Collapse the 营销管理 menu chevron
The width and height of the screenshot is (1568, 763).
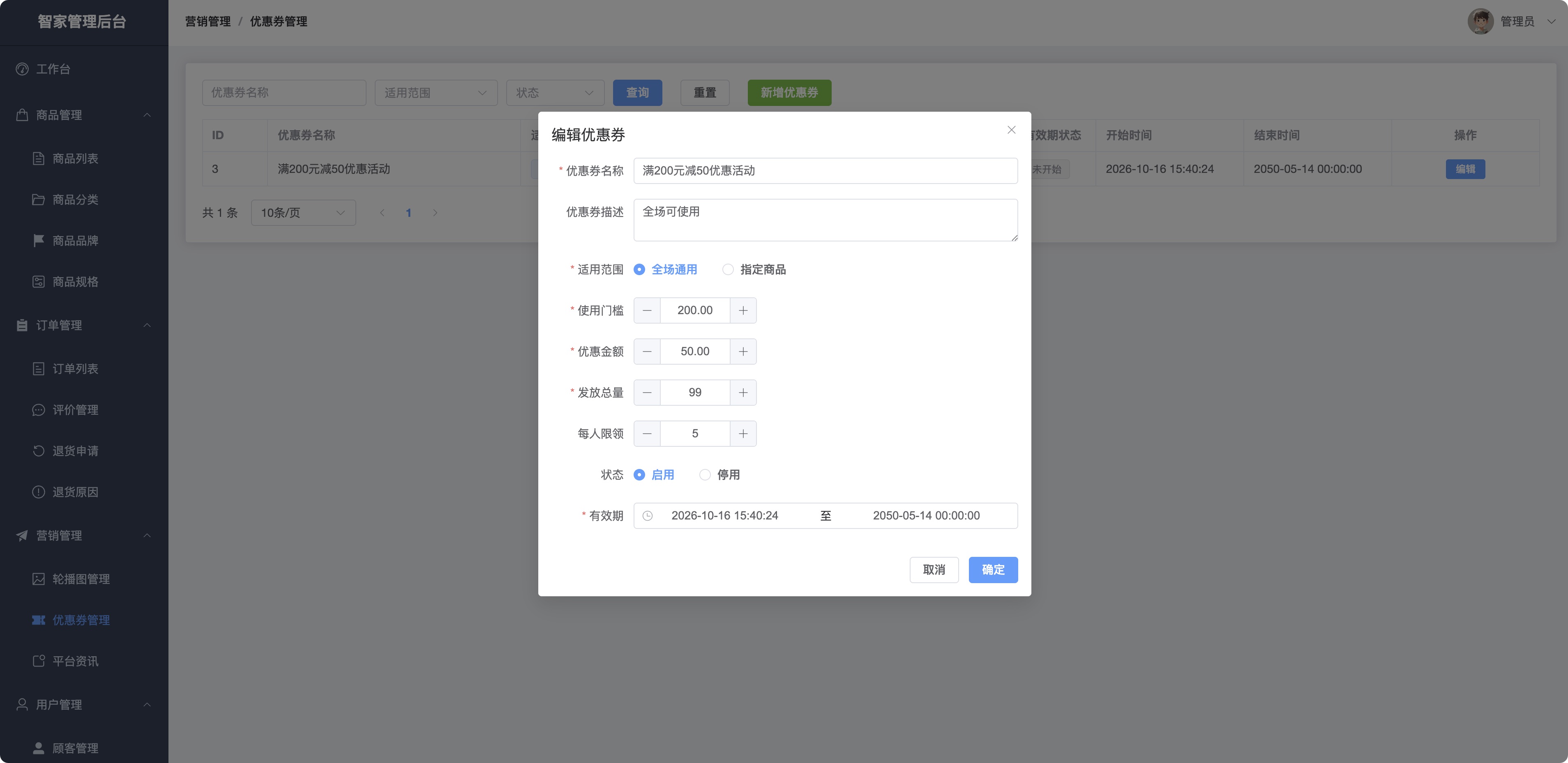coord(147,535)
